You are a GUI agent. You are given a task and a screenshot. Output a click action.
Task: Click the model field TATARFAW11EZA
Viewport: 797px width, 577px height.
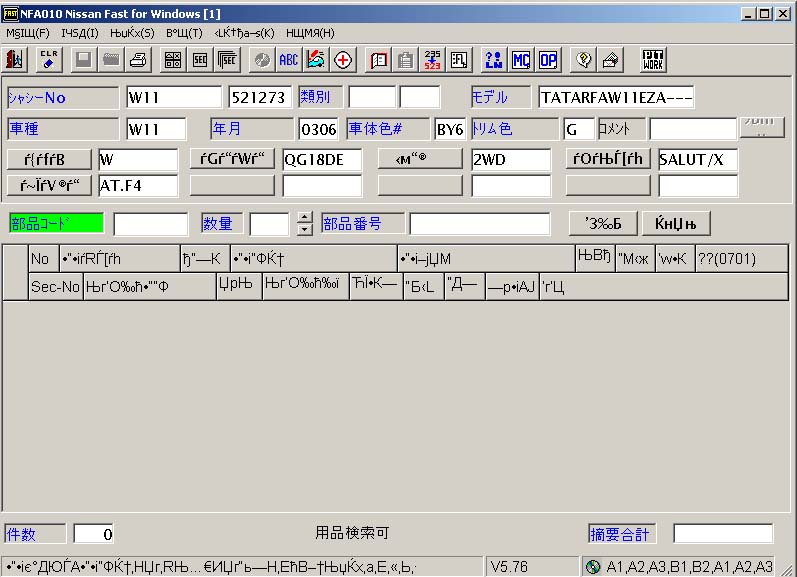coord(616,97)
